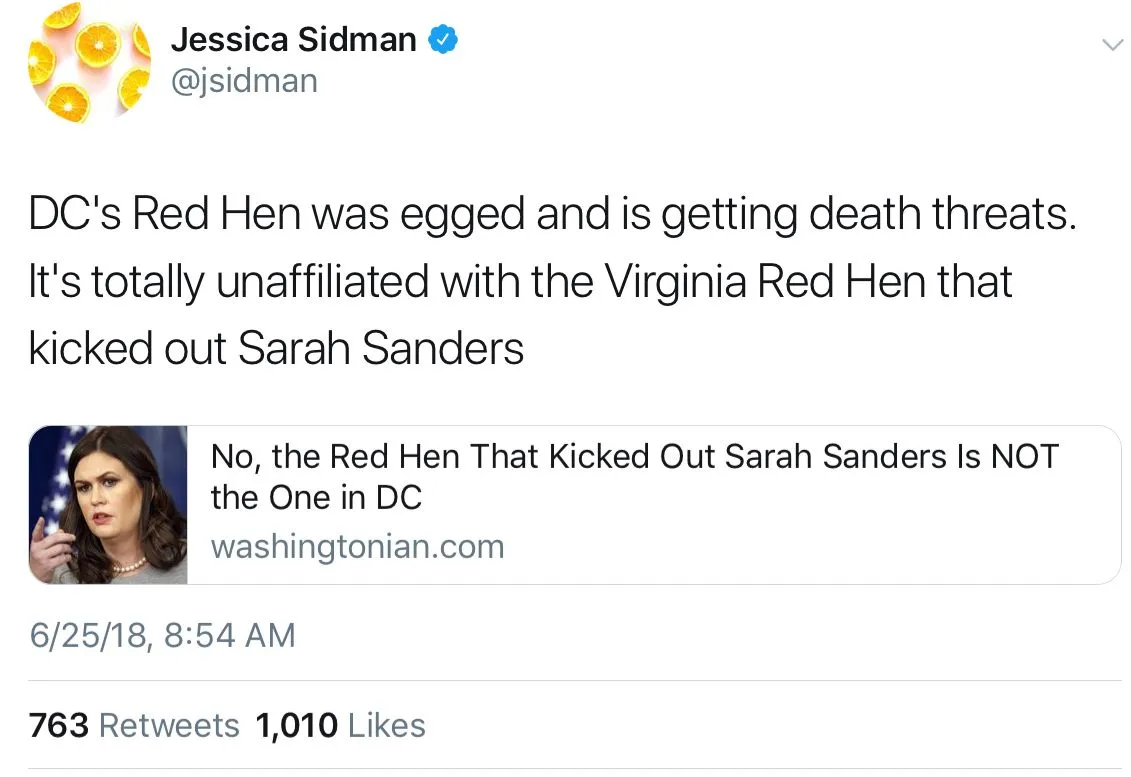The image size is (1131, 777).
Task: Click the Sarah Sanders article thumbnail
Action: (108, 505)
